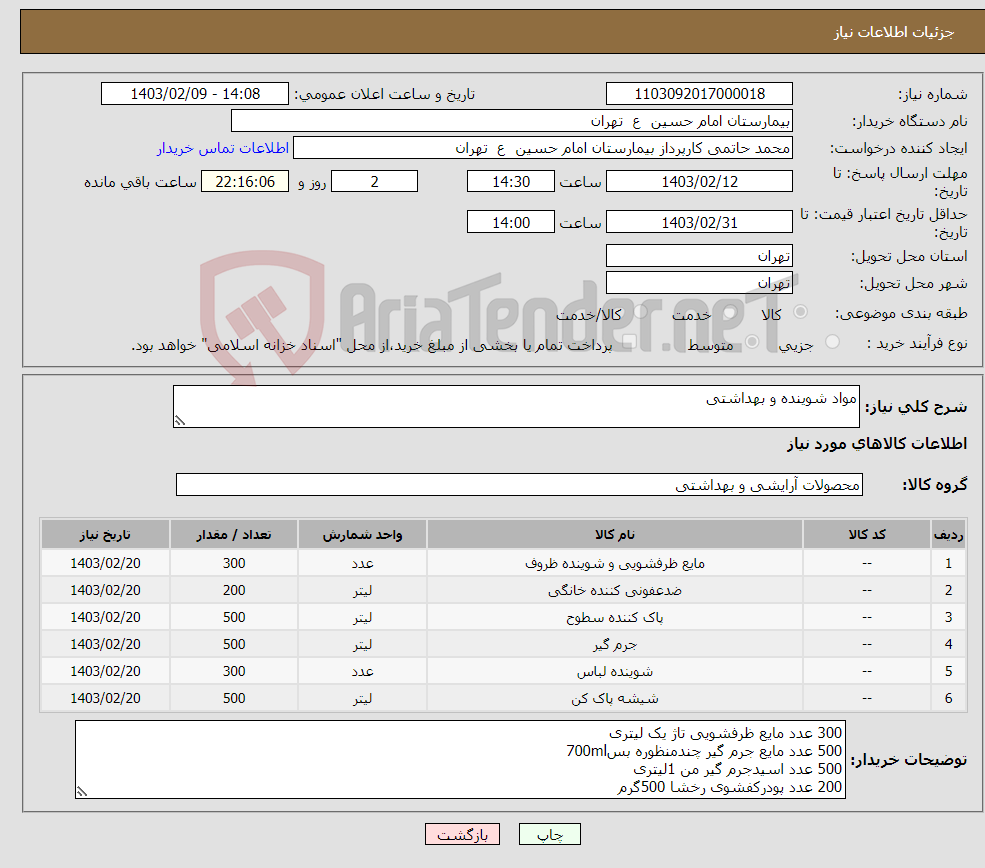Select the متوسط purchase type radio
The image size is (985, 868).
tap(752, 342)
